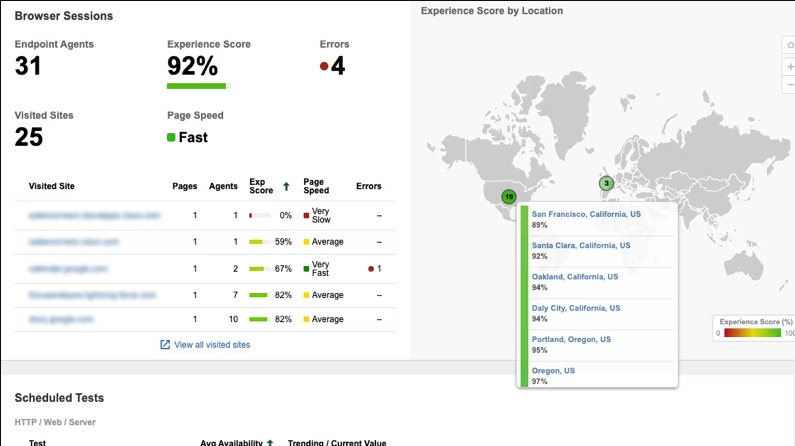Sort table by Visited Site column header
Image resolution: width=795 pixels, height=446 pixels.
coord(52,186)
